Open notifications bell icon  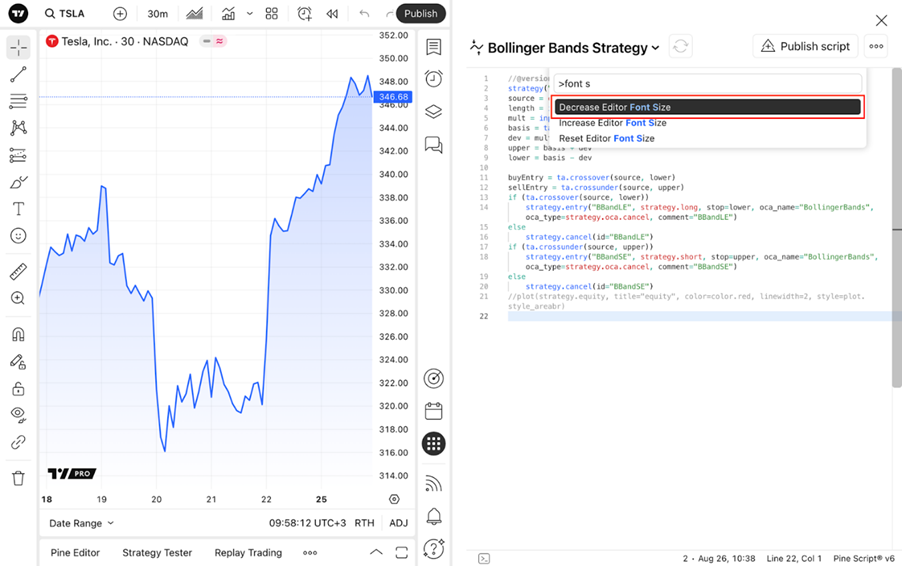(x=434, y=516)
